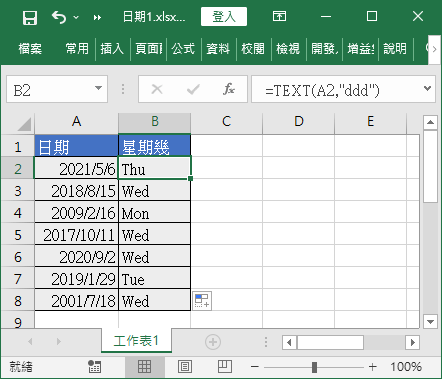Click the cell containing 2009/2/16
442x379 pixels.
pos(76,212)
